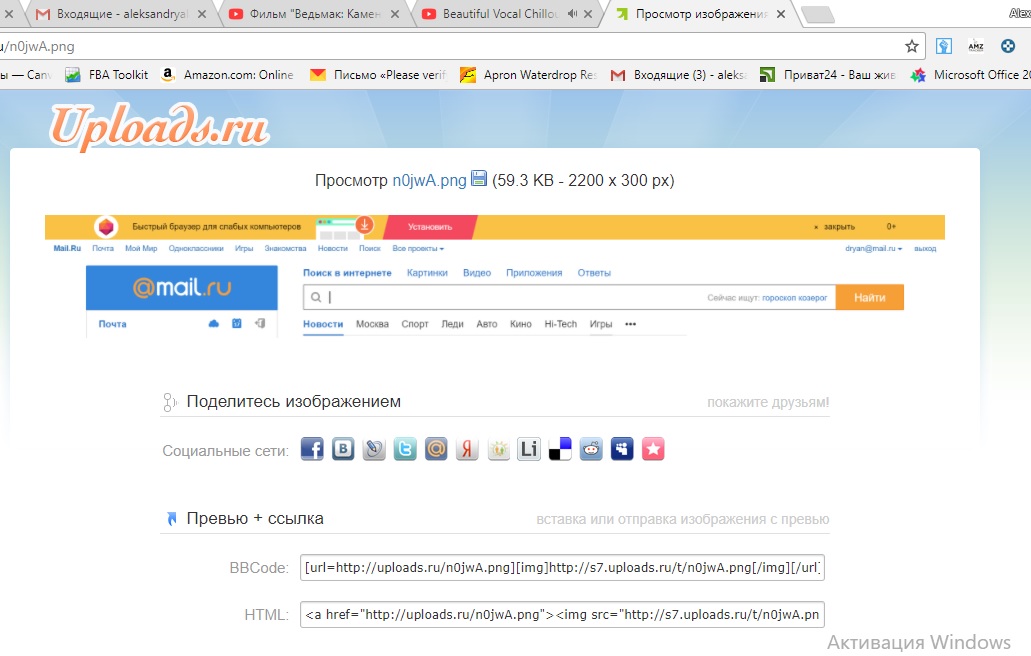Open Amazon.com: Online bookmark
Screen dimensions: 1031x656
228,75
